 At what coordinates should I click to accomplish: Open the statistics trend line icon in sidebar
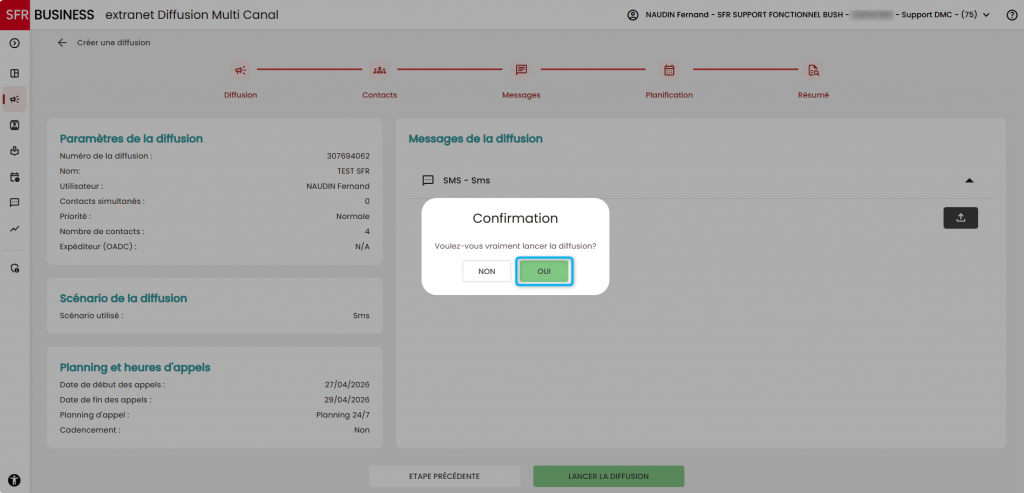coord(14,229)
